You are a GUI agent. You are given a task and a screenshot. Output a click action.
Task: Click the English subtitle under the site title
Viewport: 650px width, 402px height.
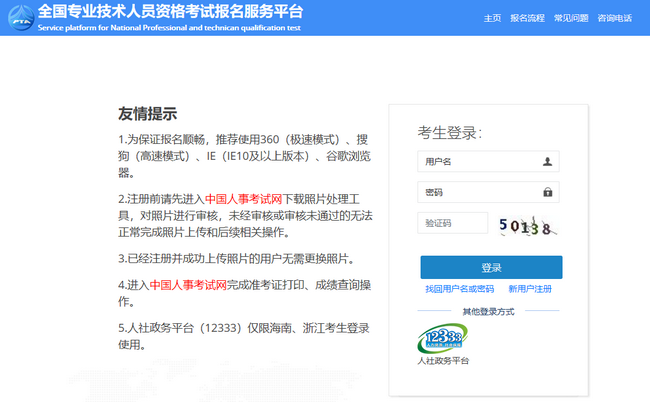(x=168, y=28)
